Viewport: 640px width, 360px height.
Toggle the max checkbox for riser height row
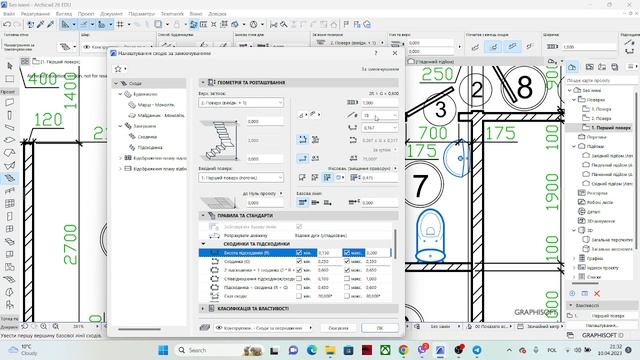pos(347,253)
